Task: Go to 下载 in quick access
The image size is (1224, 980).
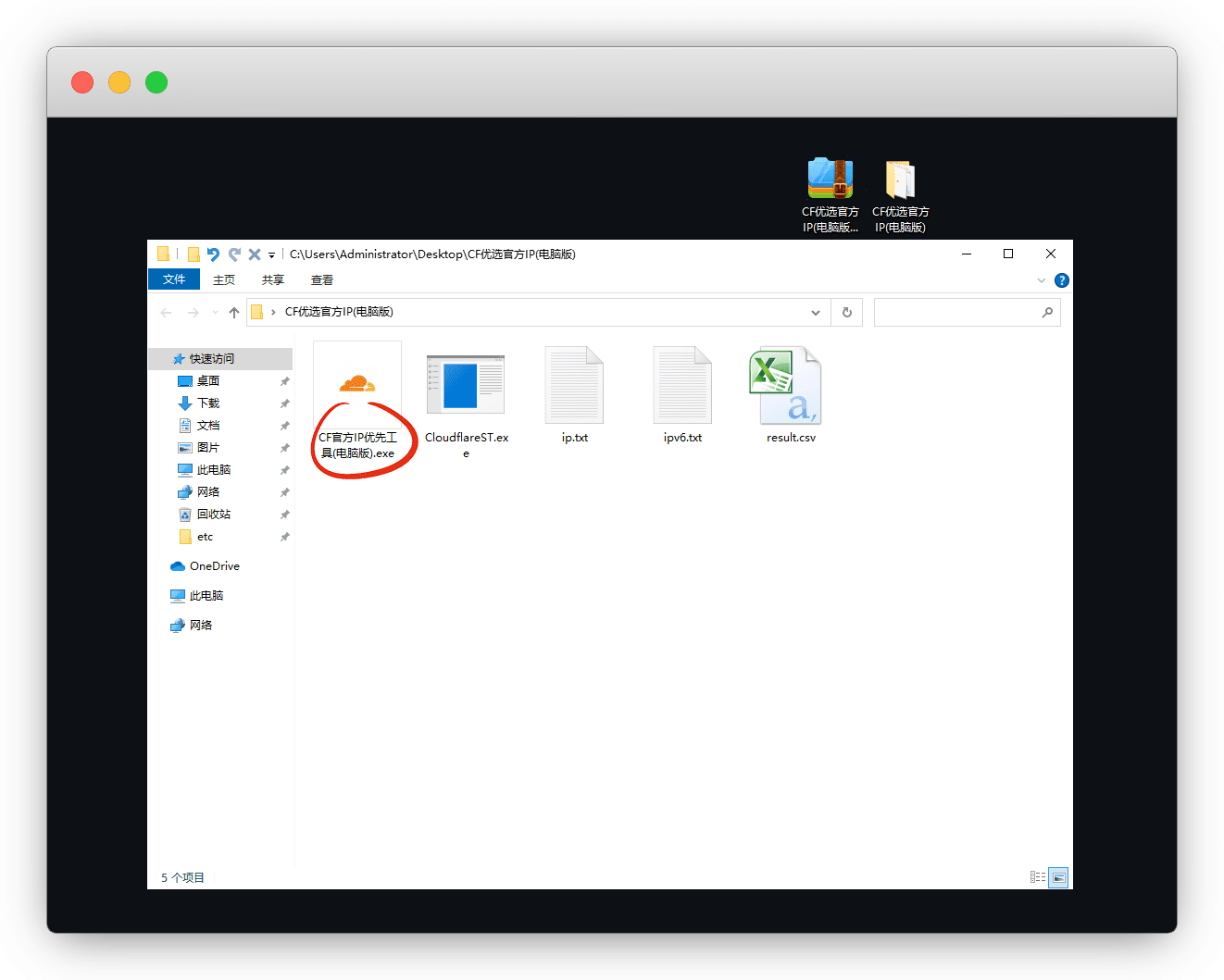Action: coord(208,403)
